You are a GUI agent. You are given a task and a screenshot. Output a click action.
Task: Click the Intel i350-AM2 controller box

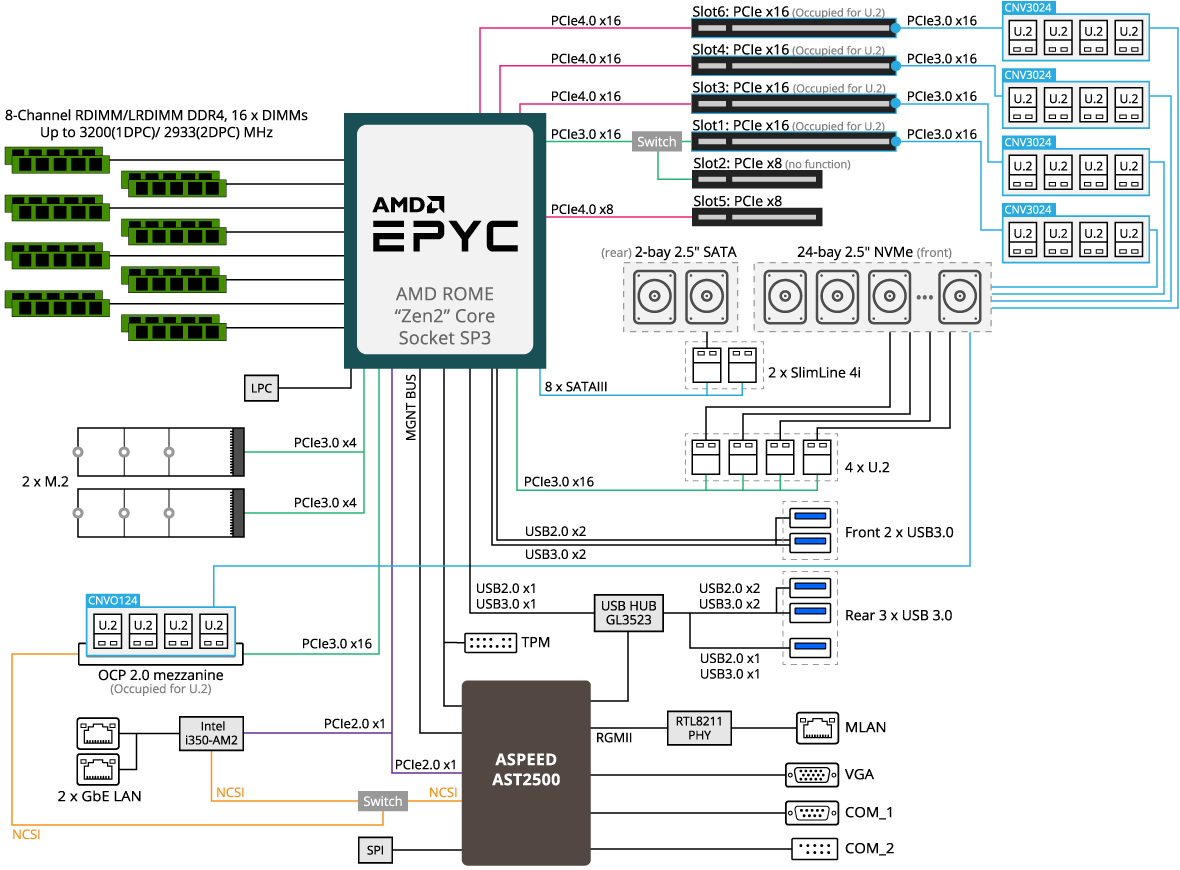point(212,734)
